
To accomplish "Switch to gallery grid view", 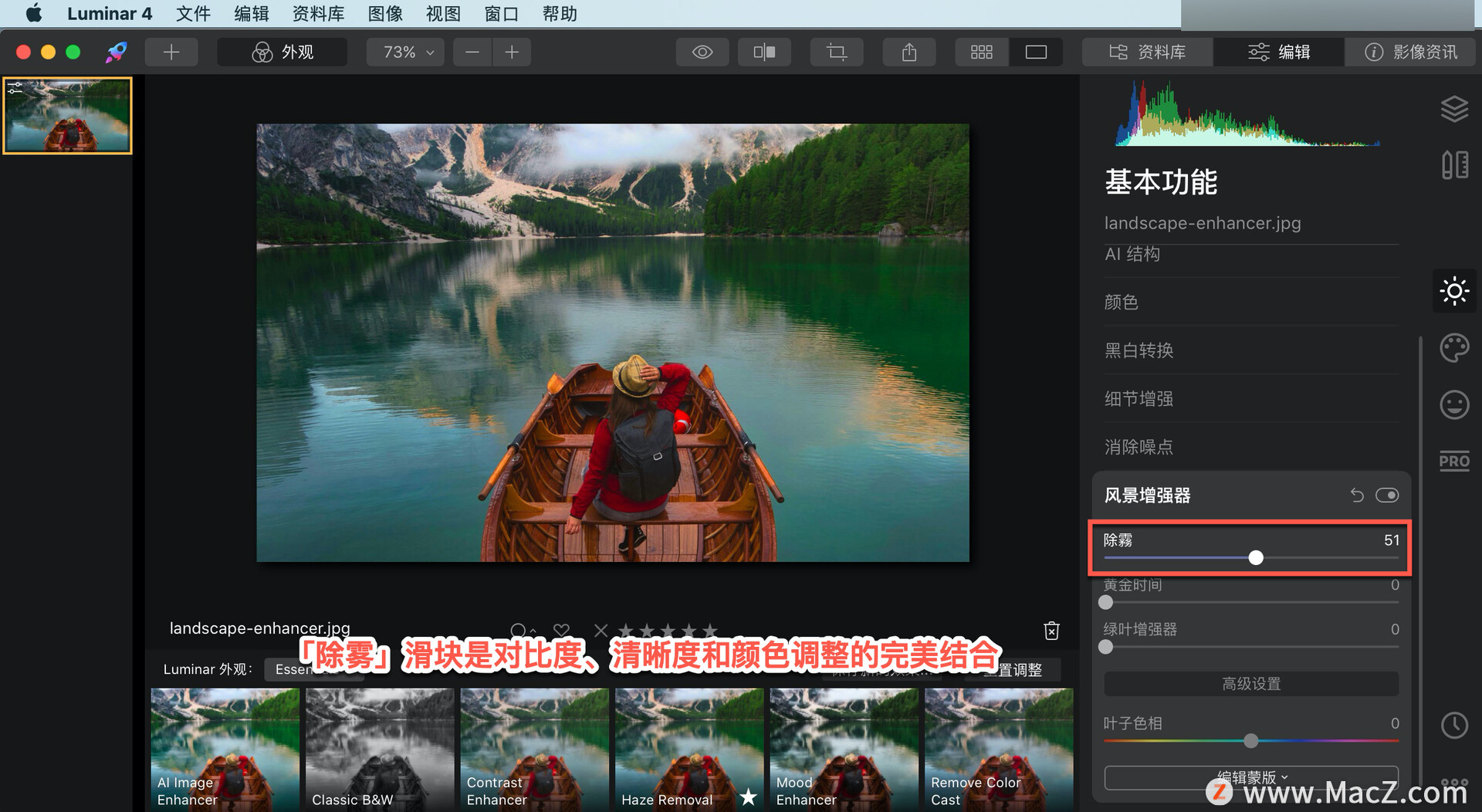I will click(x=982, y=52).
